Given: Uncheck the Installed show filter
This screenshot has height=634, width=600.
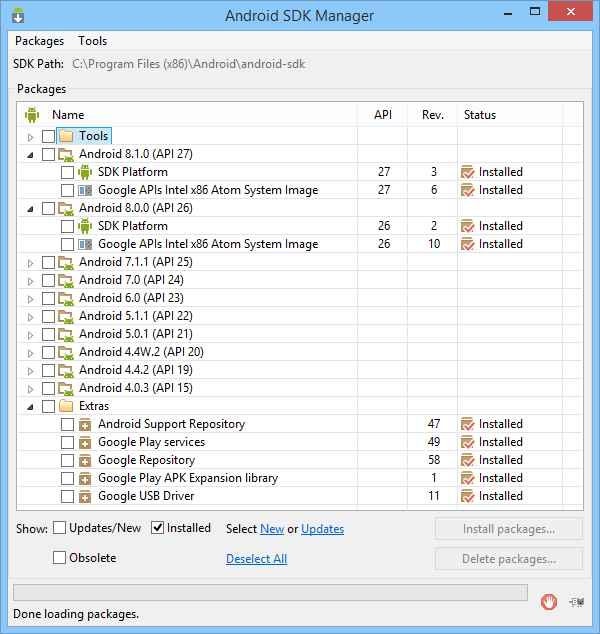Looking at the screenshot, I should (157, 528).
